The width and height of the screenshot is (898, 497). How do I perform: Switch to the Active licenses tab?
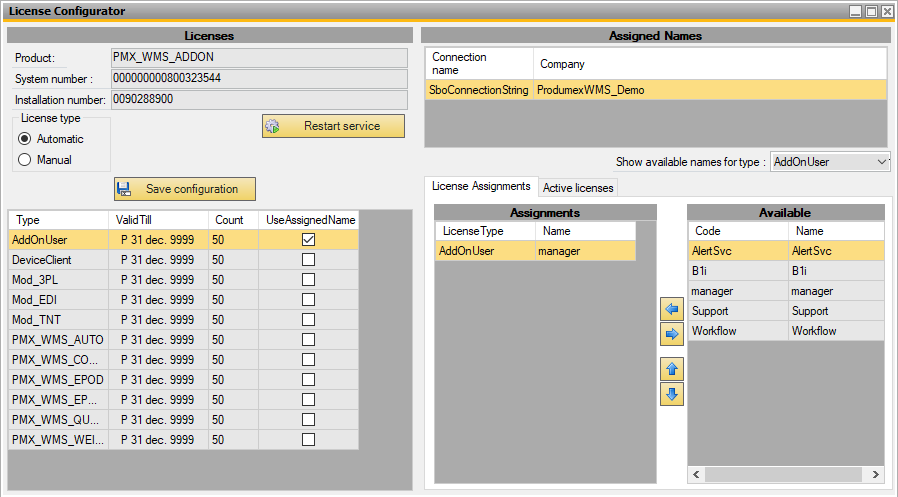click(x=578, y=188)
